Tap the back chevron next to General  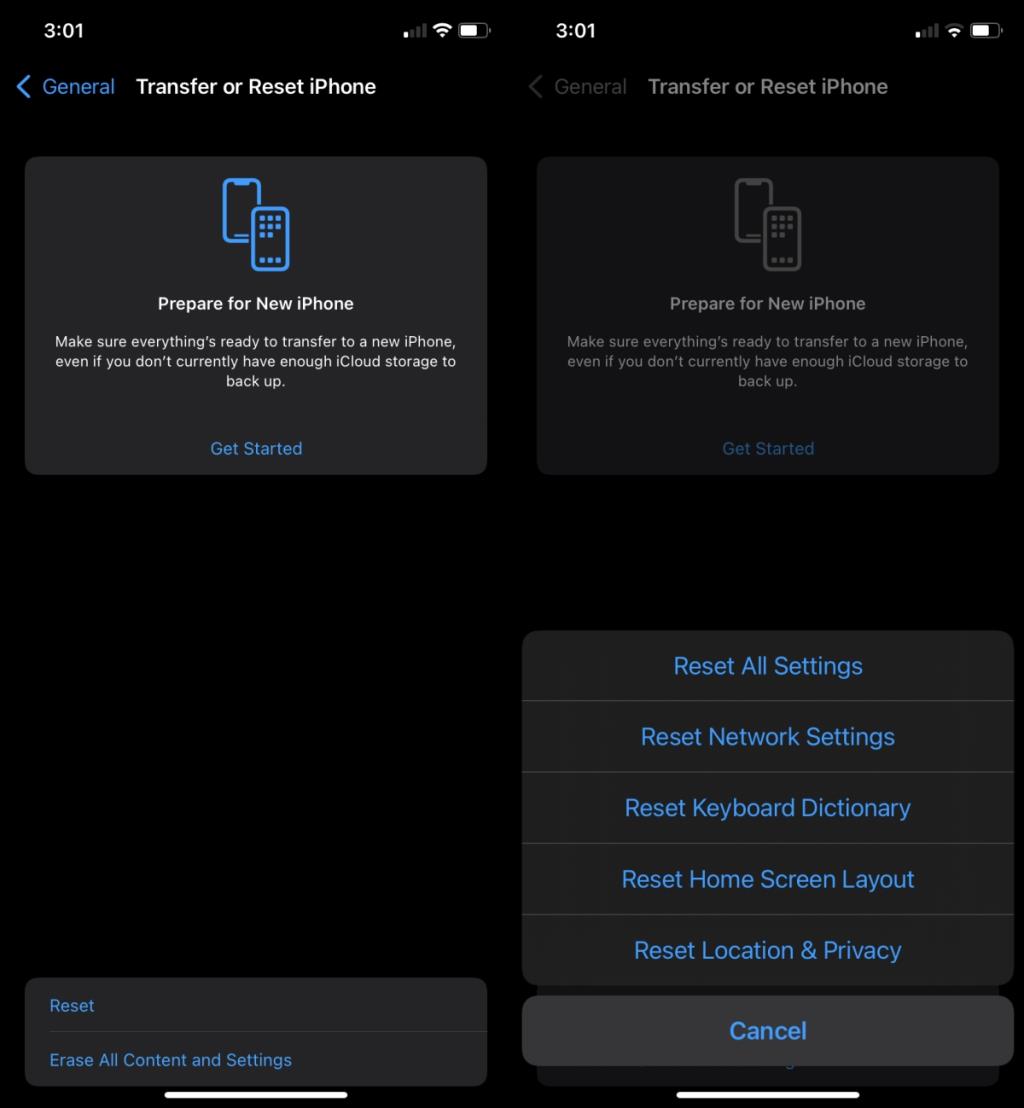23,87
